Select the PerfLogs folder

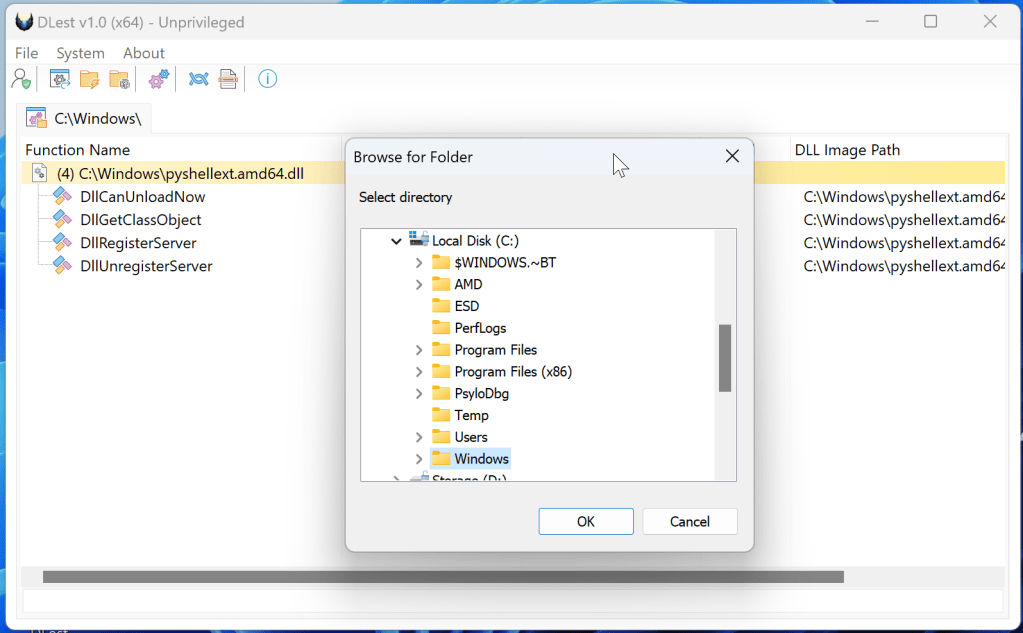pos(480,328)
